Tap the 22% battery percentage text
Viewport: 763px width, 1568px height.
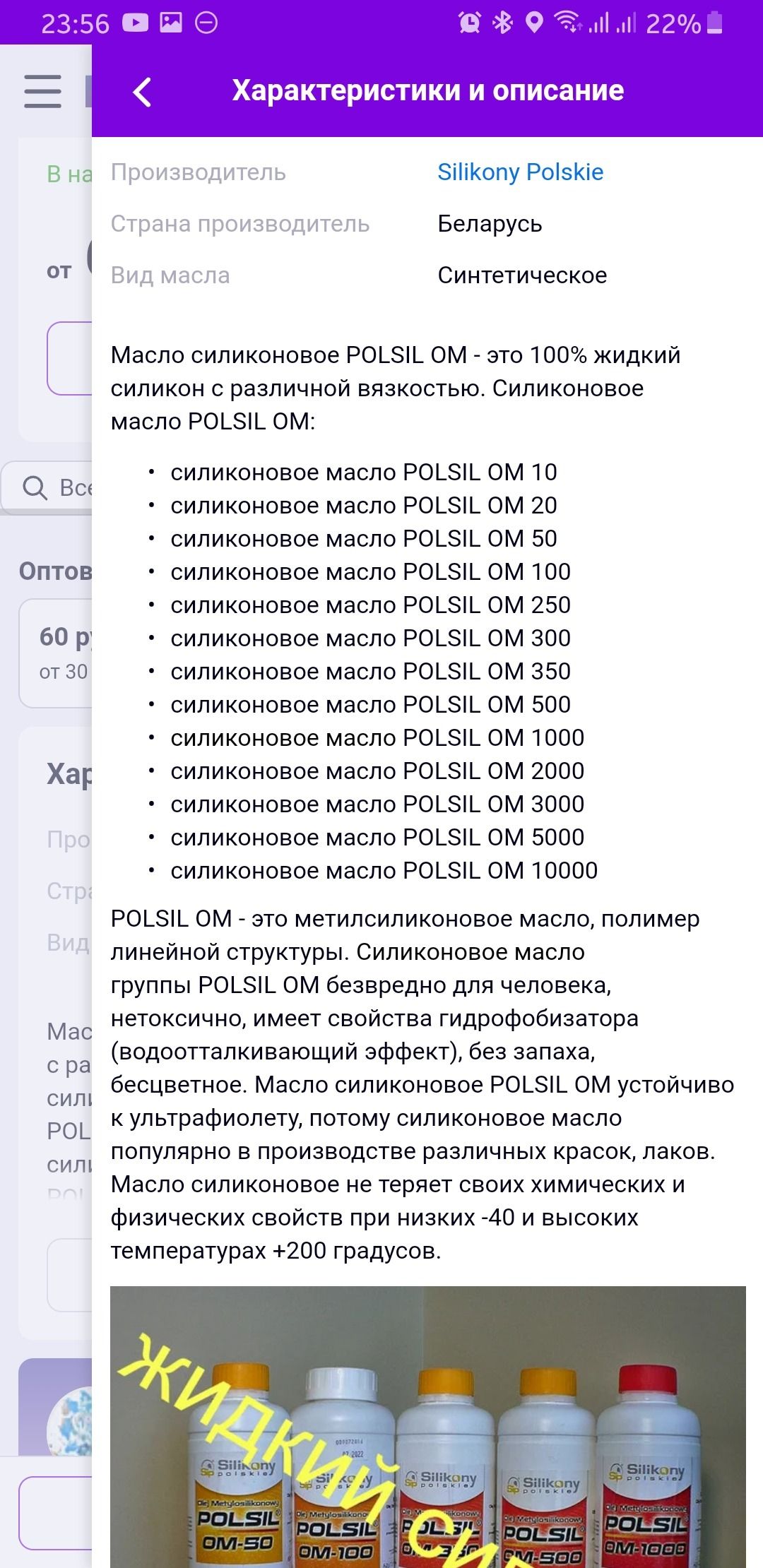[x=673, y=24]
